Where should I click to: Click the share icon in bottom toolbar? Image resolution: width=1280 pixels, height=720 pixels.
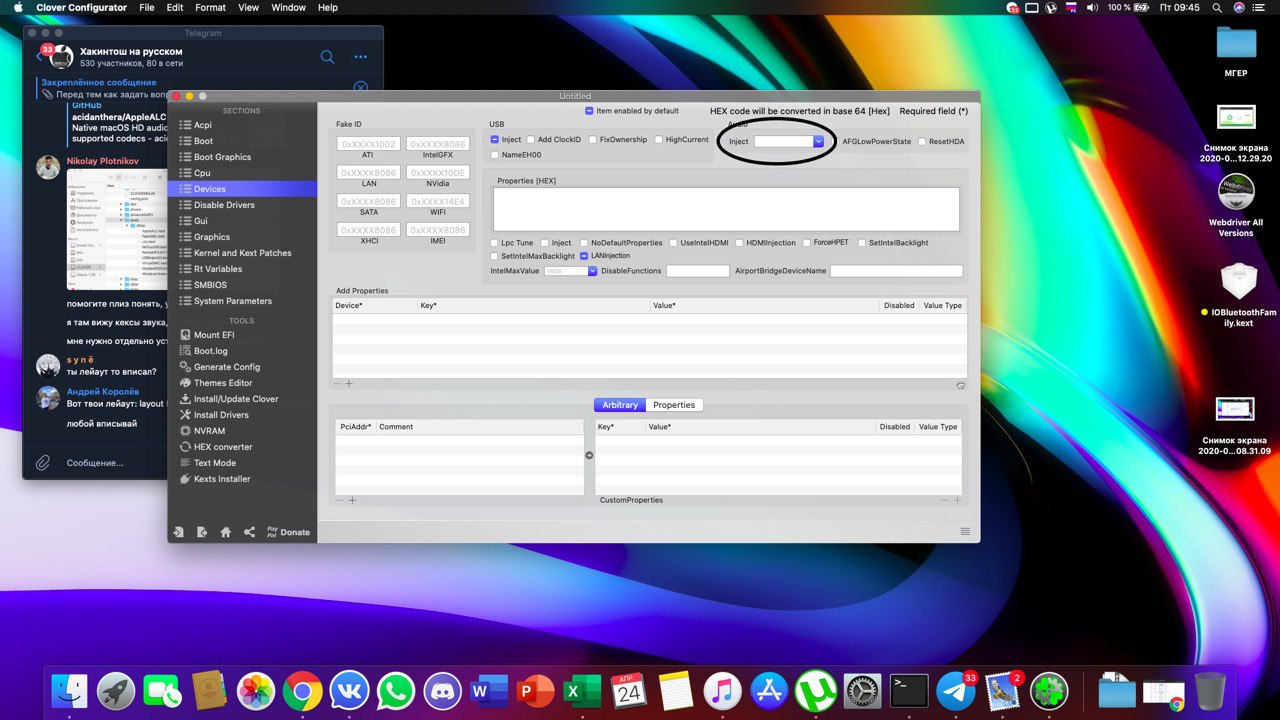[249, 532]
